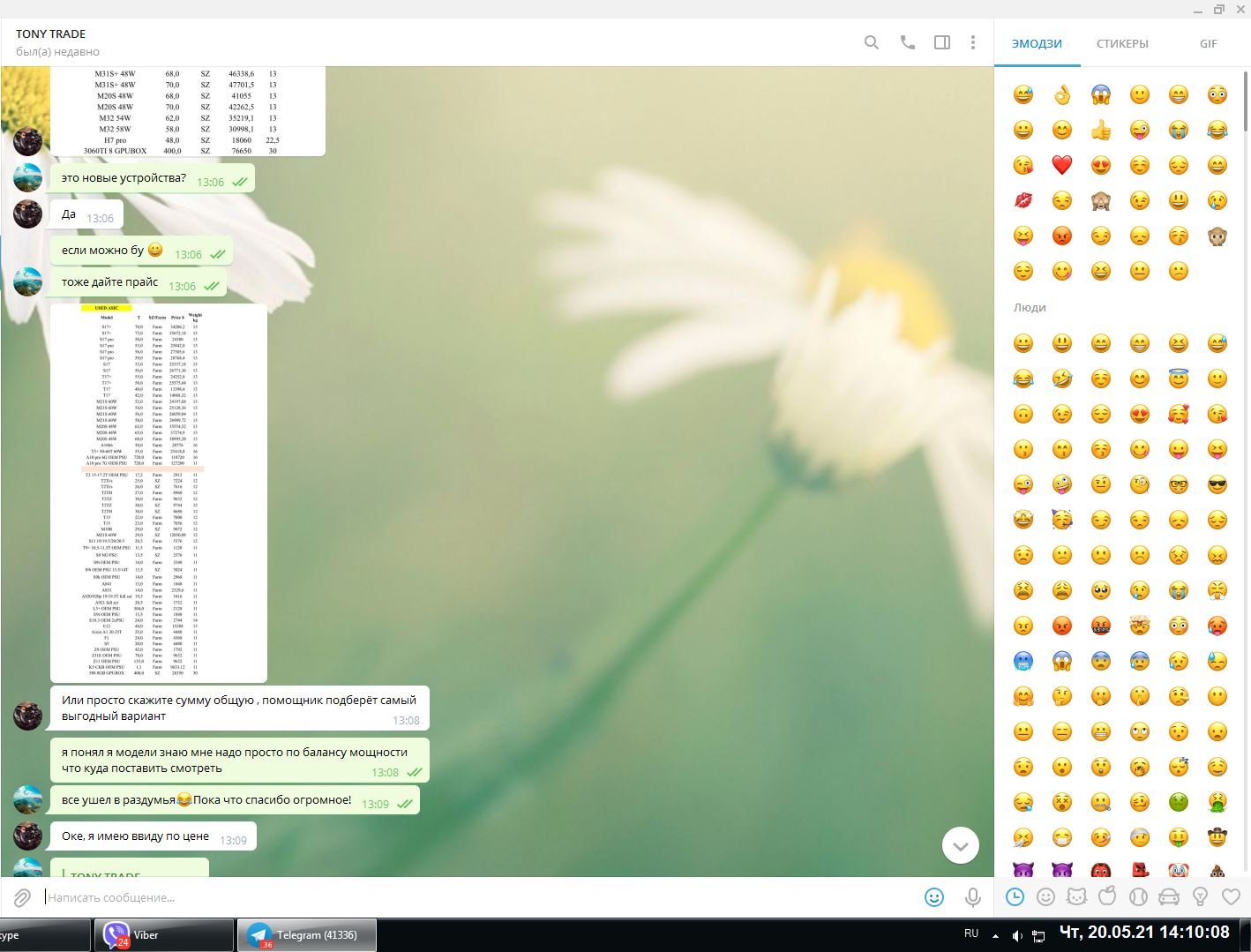Insert the thinking face emoji
Viewport: 1251px width, 952px height.
(1062, 696)
